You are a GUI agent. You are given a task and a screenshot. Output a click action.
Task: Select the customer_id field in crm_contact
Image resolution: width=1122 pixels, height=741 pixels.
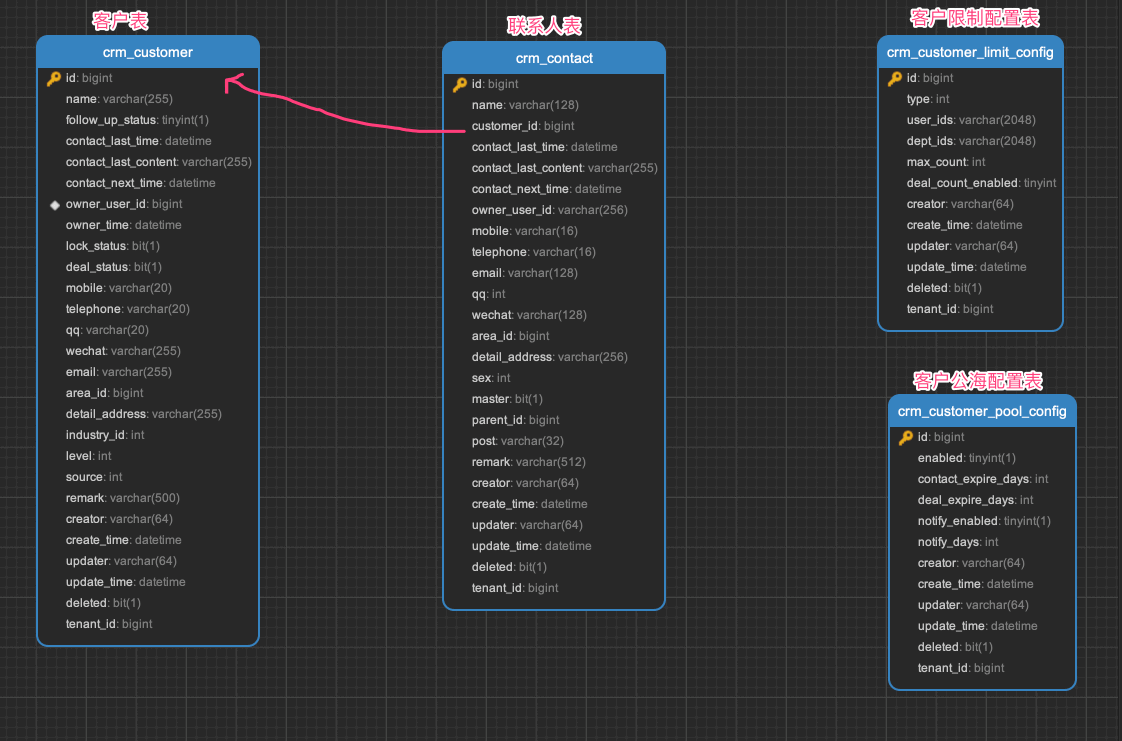pyautogui.click(x=507, y=126)
